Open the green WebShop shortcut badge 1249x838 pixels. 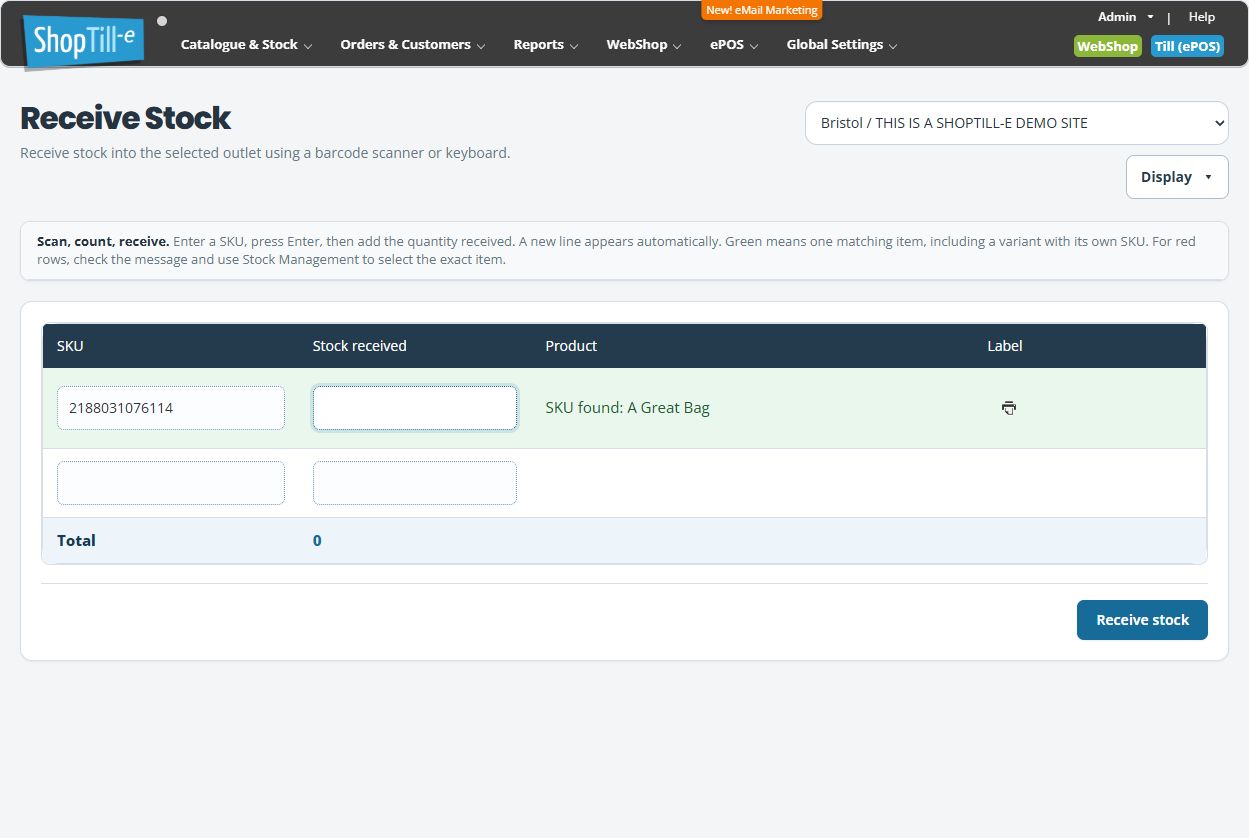tap(1107, 46)
